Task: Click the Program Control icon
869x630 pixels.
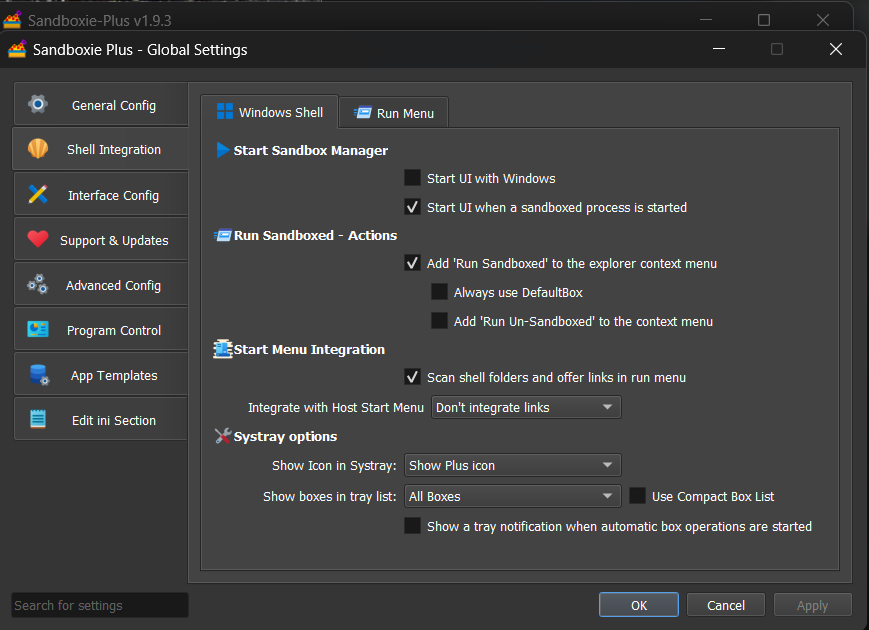Action: (38, 330)
